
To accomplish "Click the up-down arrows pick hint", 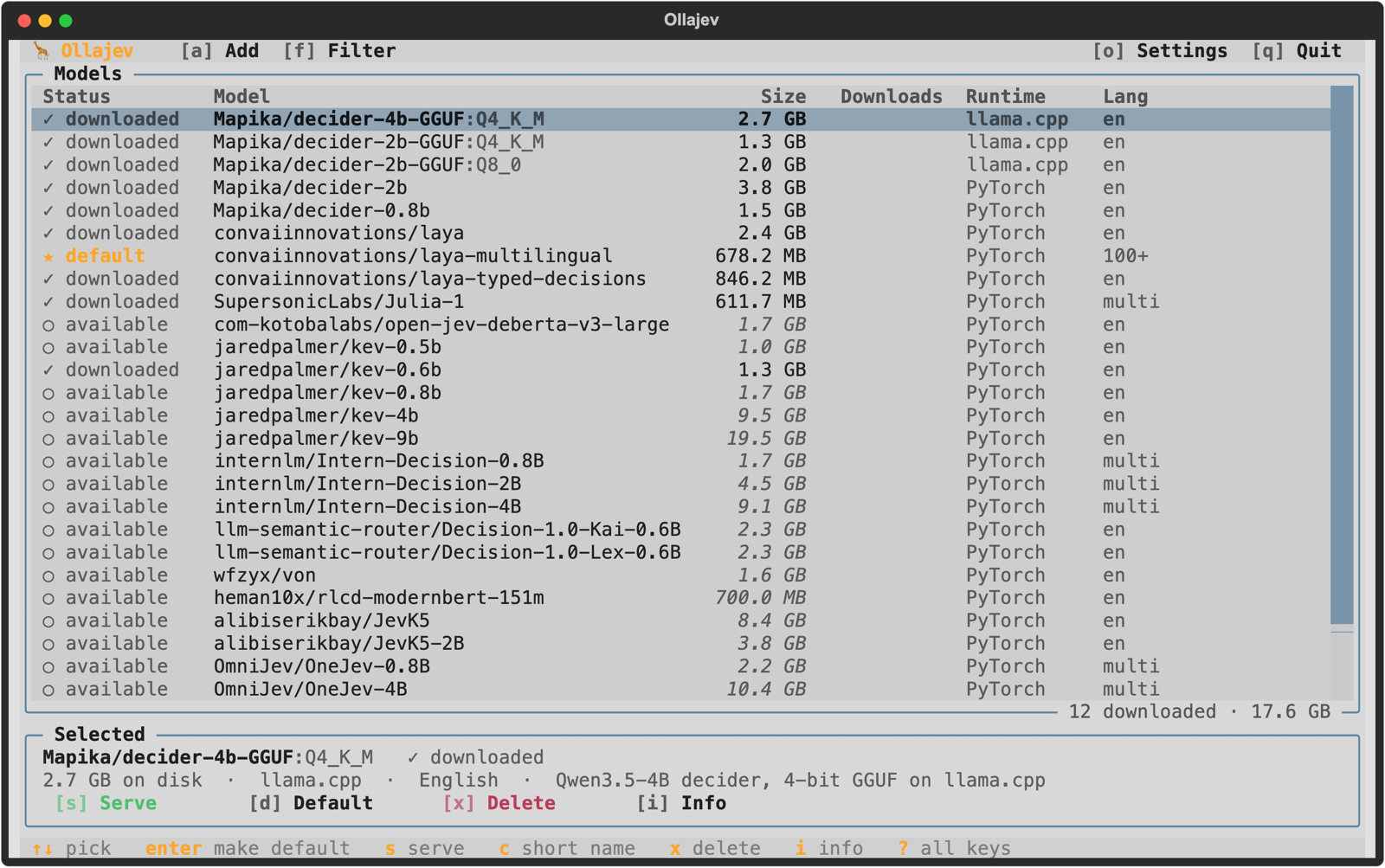I will 72,849.
